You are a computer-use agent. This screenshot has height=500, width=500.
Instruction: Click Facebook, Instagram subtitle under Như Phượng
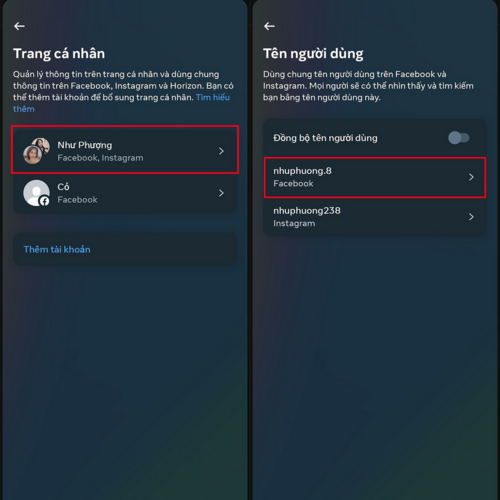[x=100, y=158]
